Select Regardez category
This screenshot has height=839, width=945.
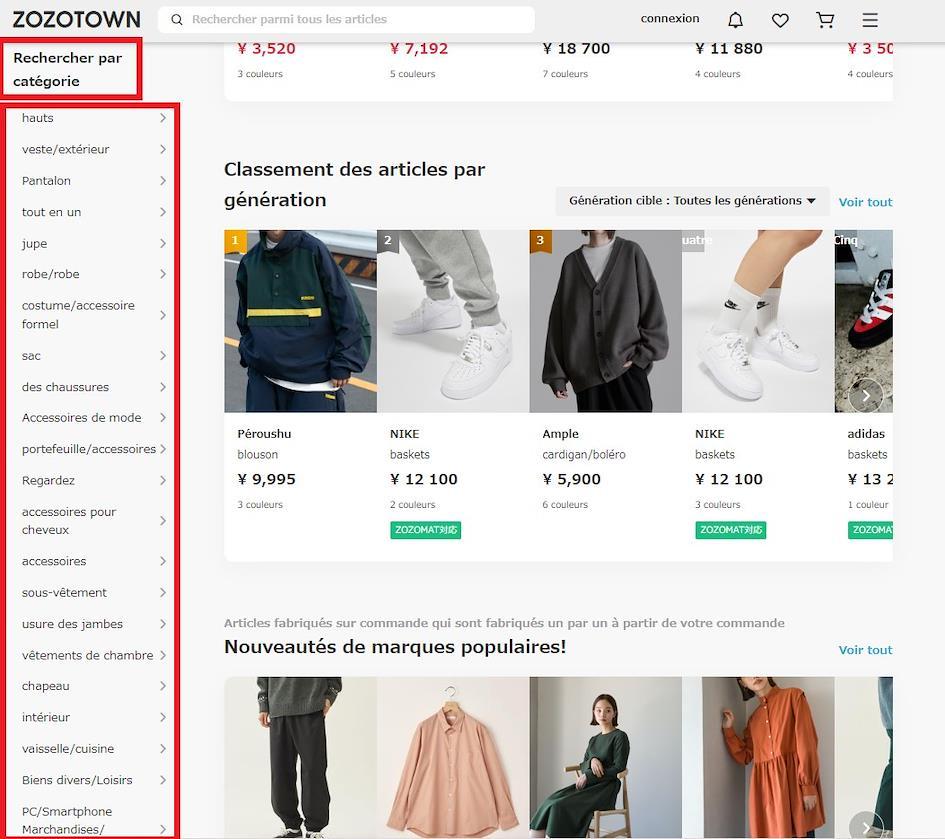point(92,480)
